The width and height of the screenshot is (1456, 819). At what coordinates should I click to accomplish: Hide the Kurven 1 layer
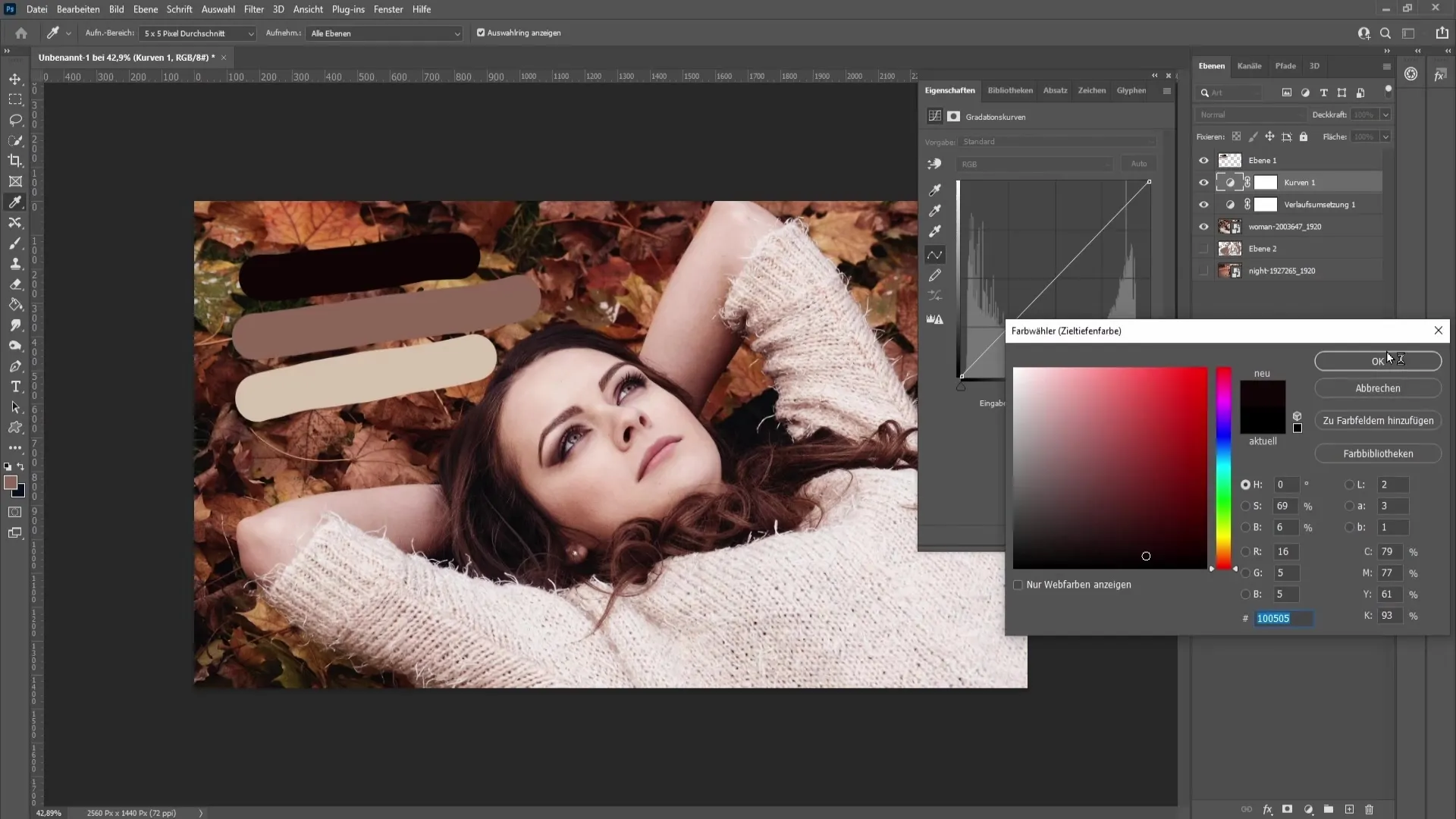pos(1203,182)
